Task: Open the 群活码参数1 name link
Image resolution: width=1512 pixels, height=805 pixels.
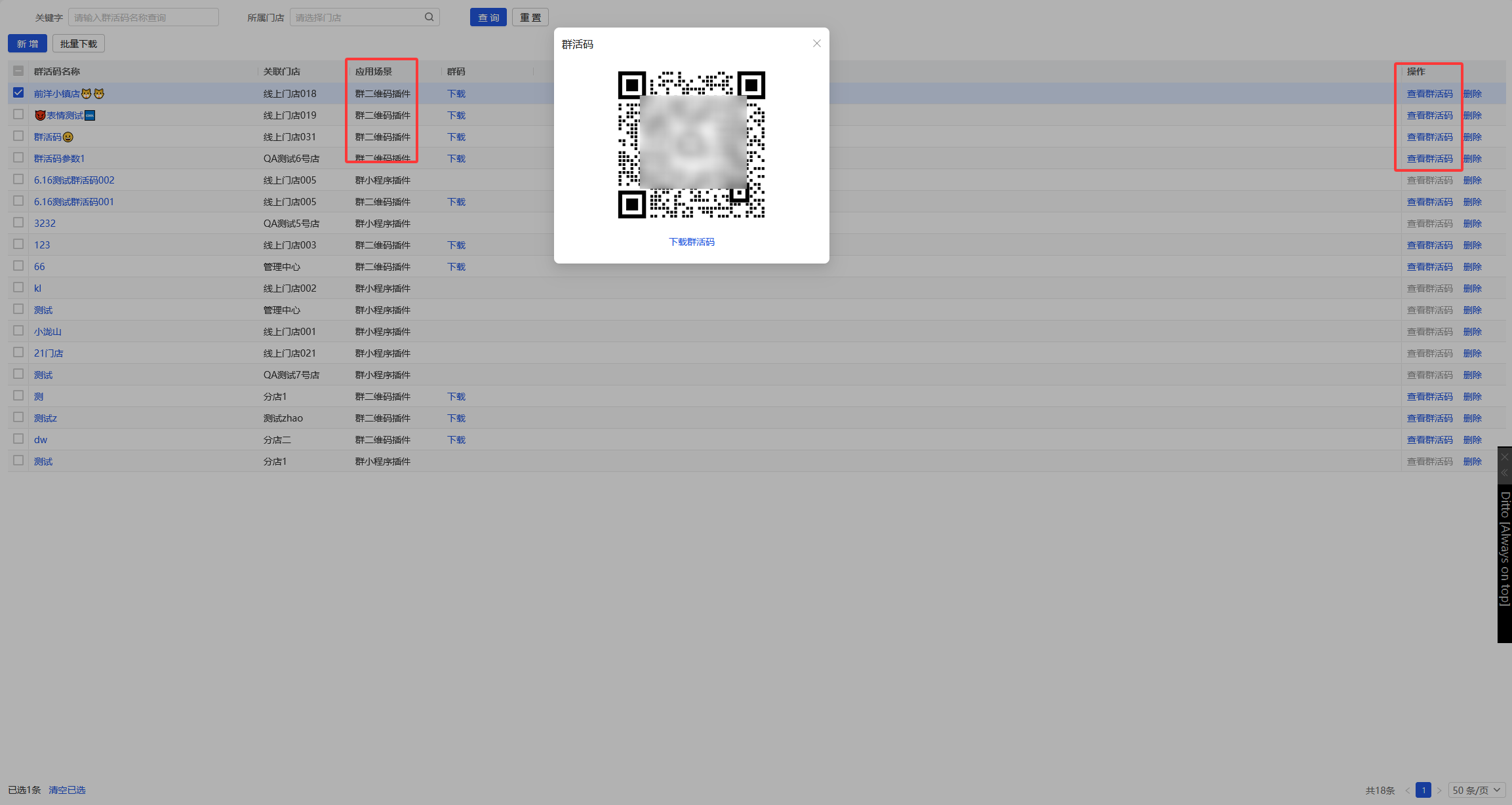Action: pyautogui.click(x=59, y=159)
